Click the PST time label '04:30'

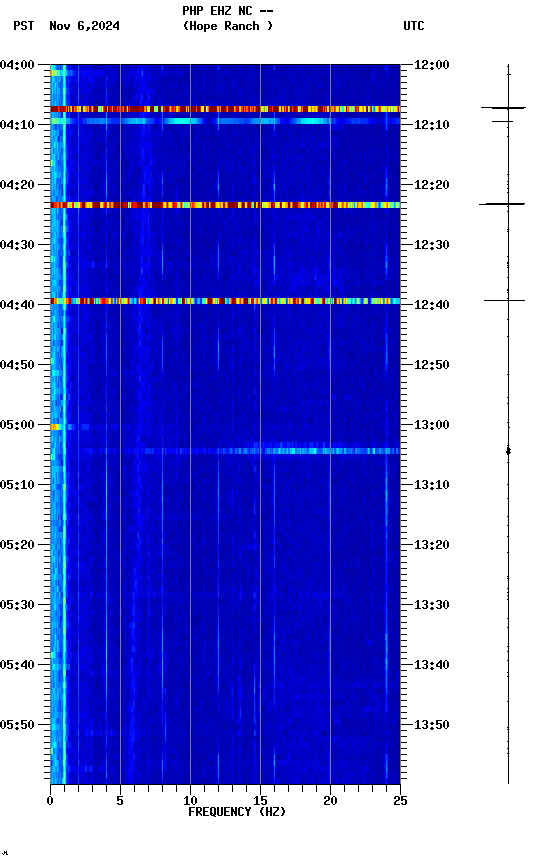(17, 245)
